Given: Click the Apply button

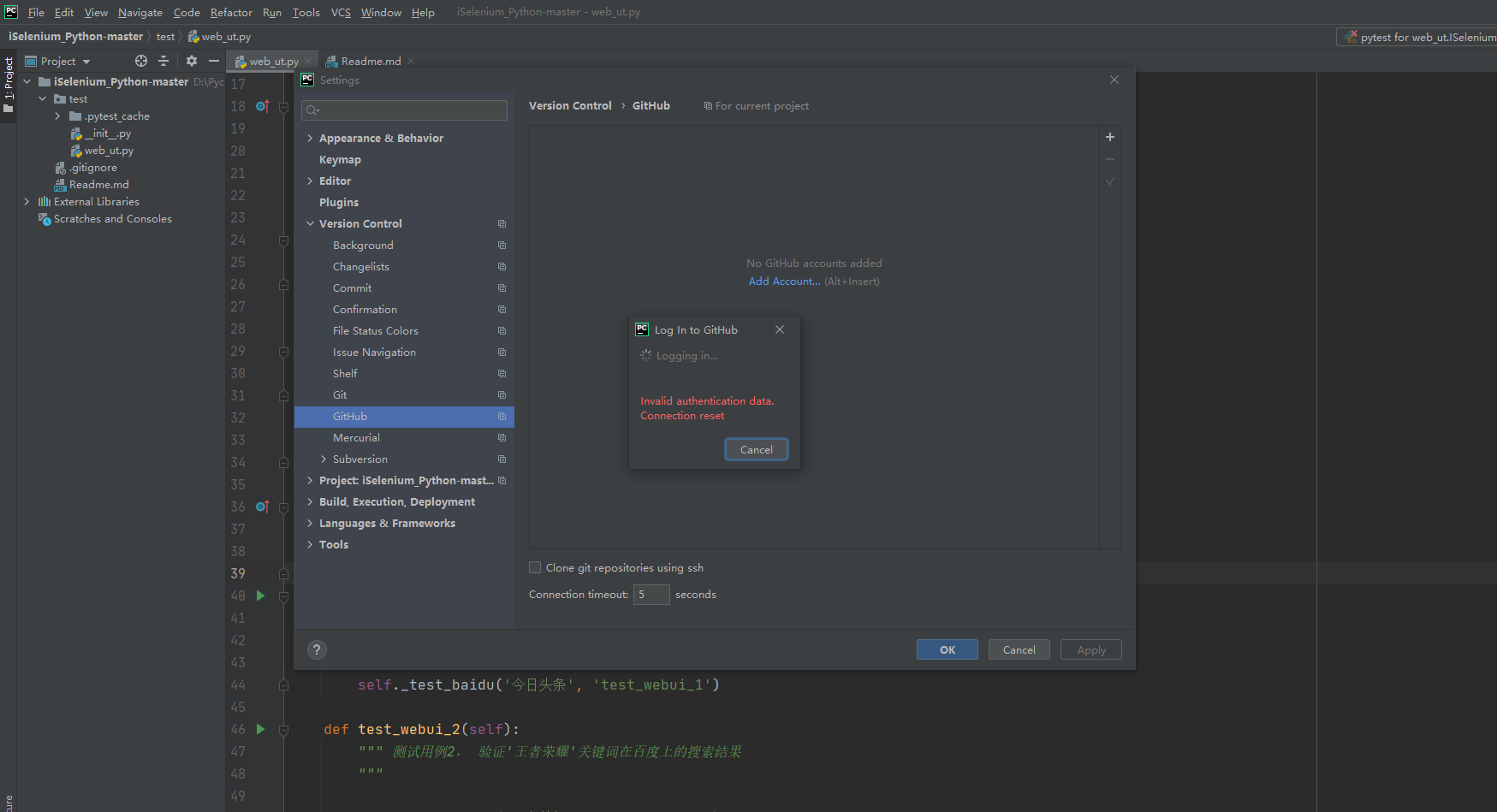Looking at the screenshot, I should tap(1091, 649).
